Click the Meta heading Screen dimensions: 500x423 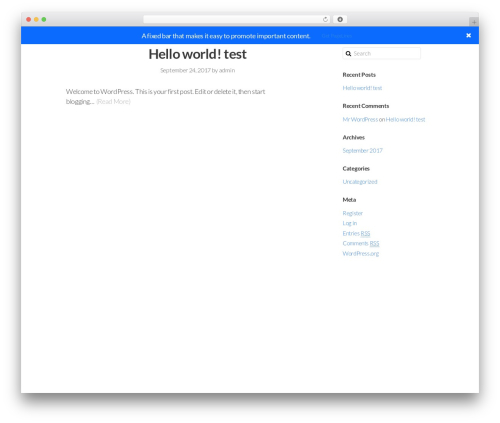[349, 200]
